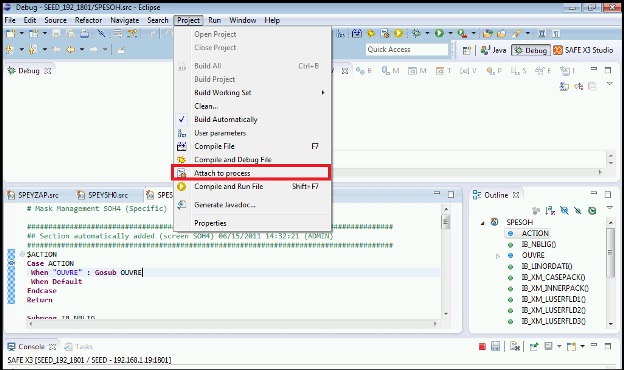
Task: Open the File menu
Action: (10, 20)
